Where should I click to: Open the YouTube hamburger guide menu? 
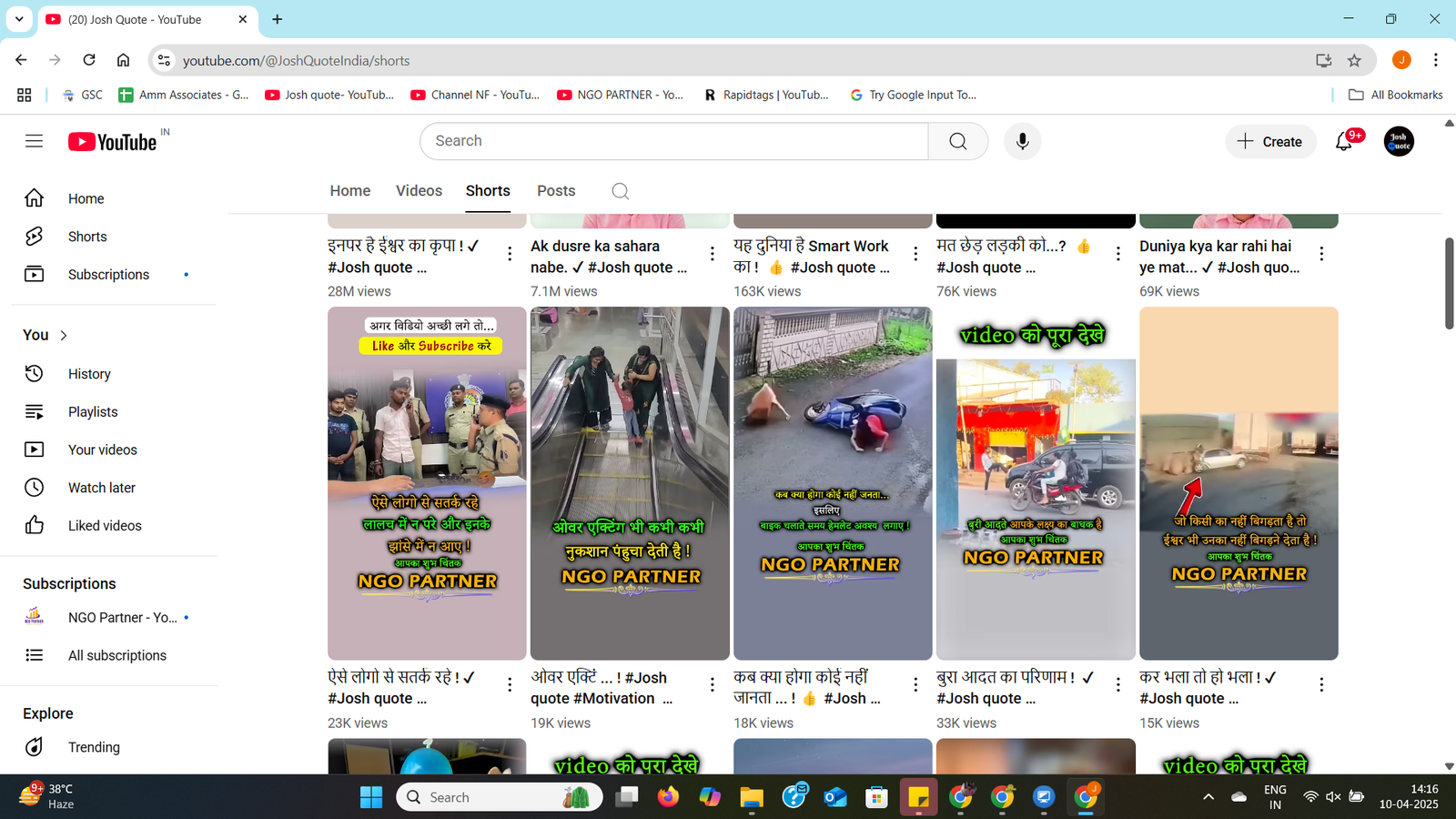click(34, 141)
